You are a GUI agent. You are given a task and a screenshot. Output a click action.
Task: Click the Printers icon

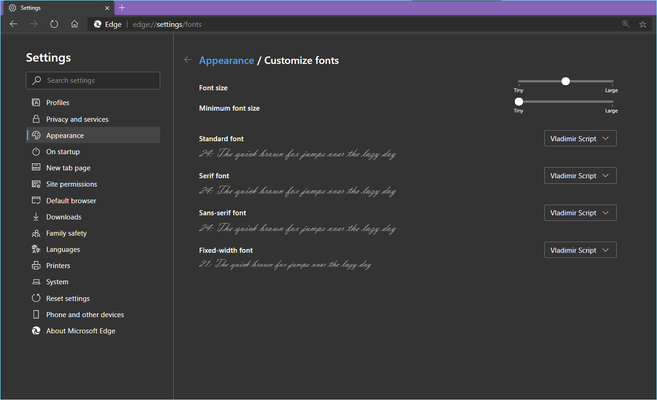(x=36, y=265)
